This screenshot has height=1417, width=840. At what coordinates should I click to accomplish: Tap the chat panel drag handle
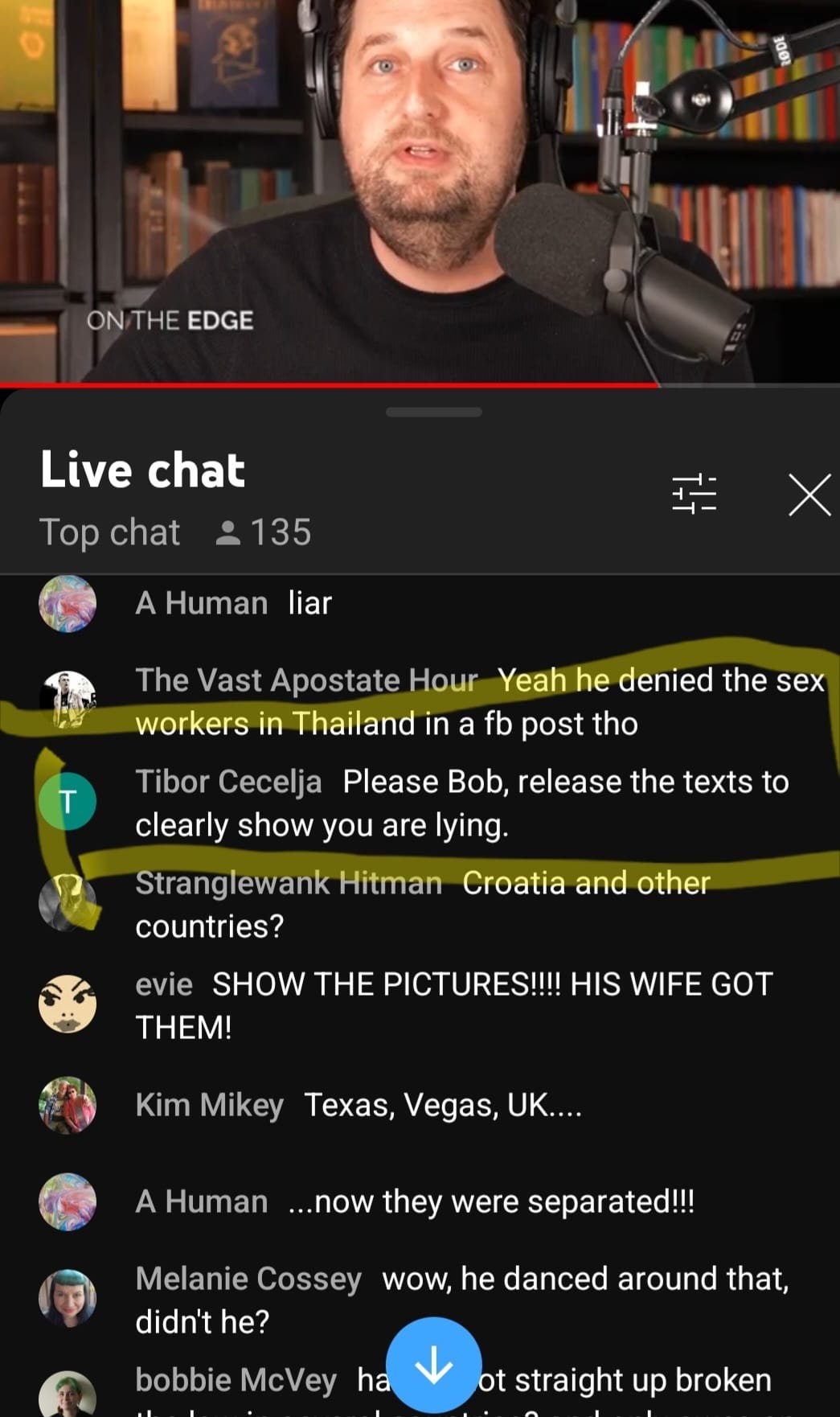click(434, 412)
